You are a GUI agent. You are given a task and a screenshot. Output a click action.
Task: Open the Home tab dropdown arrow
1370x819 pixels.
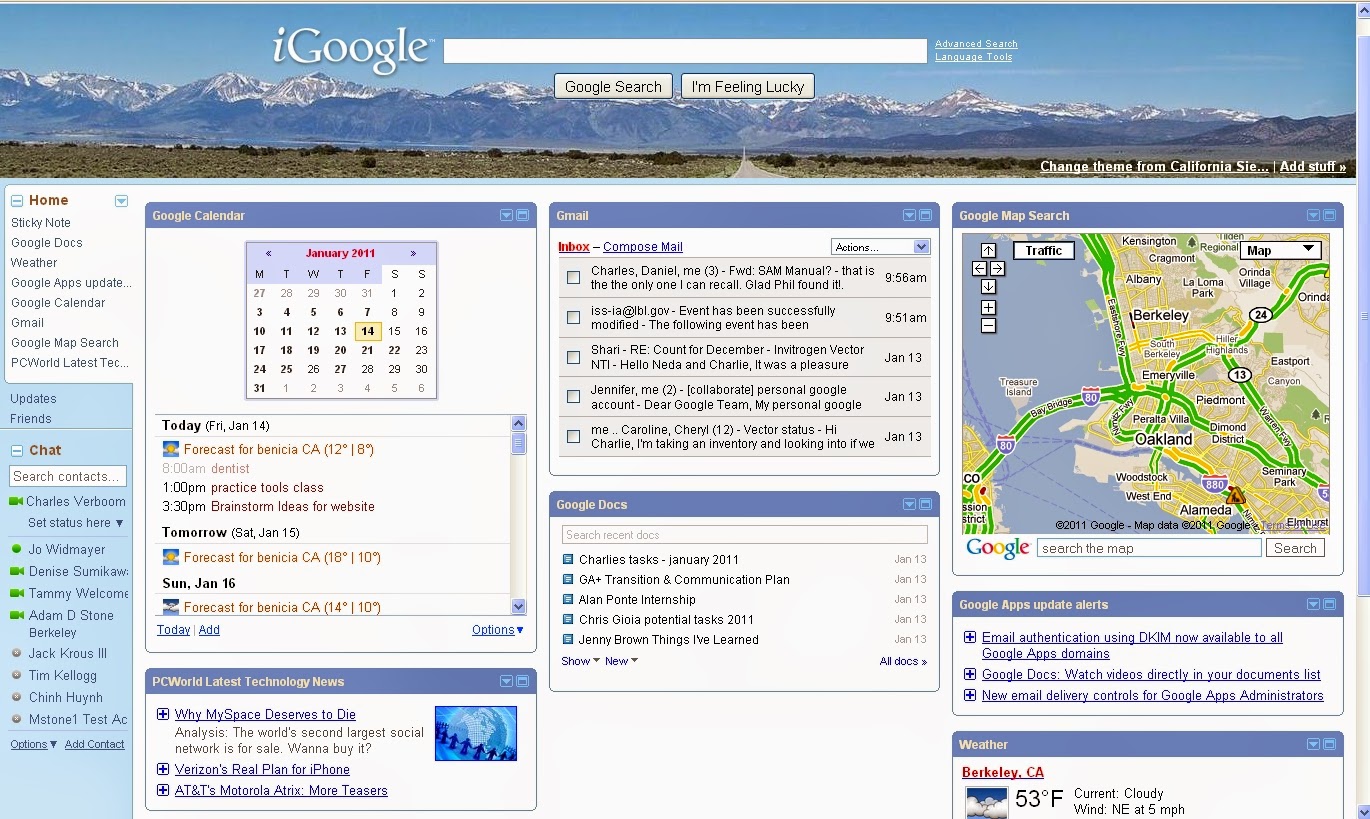[121, 201]
